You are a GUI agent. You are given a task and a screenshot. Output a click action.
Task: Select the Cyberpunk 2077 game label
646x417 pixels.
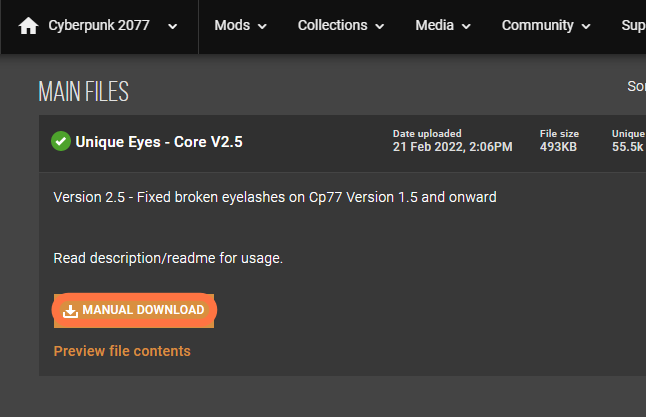coord(99,25)
